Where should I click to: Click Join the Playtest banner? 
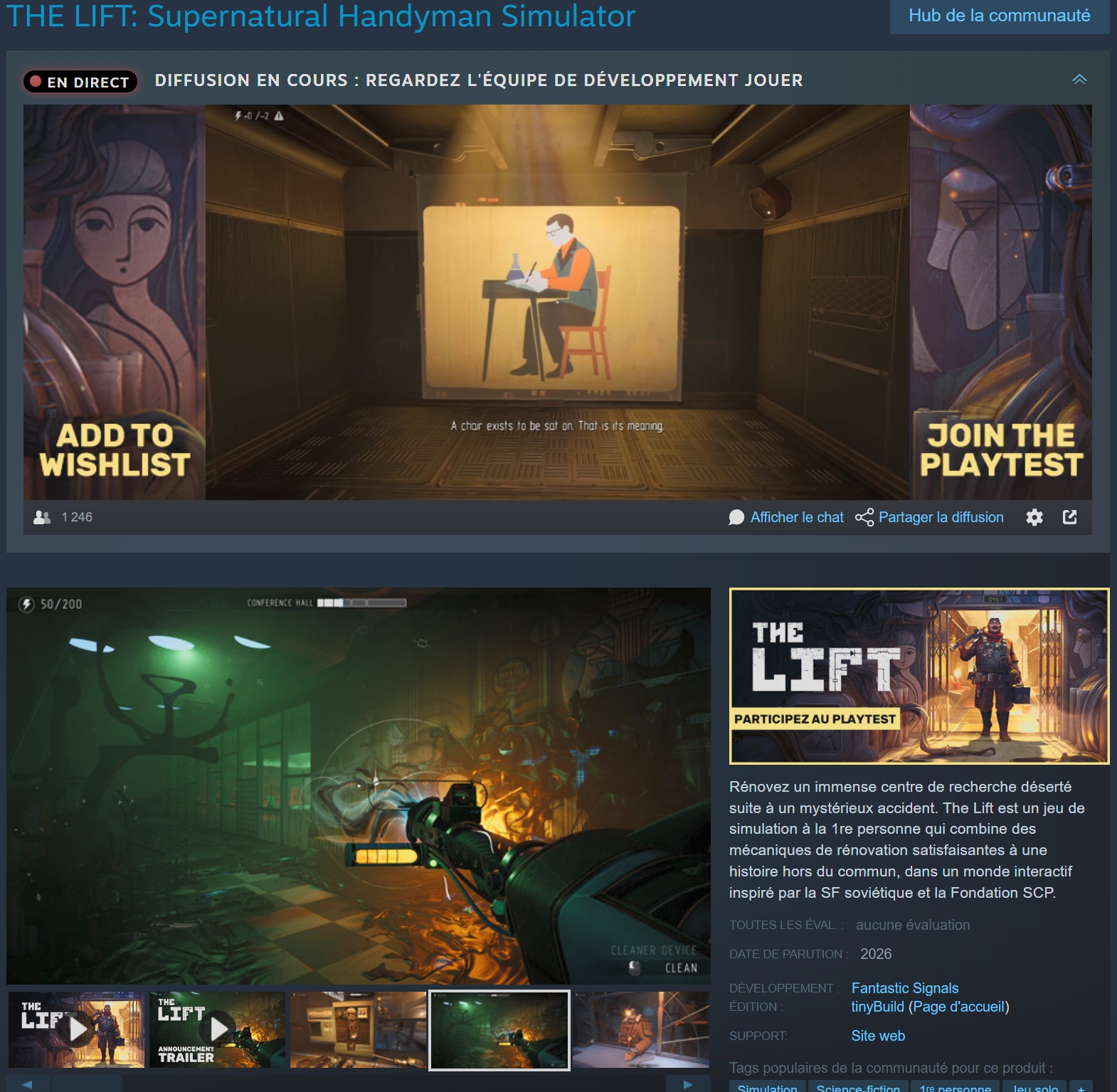(1001, 302)
